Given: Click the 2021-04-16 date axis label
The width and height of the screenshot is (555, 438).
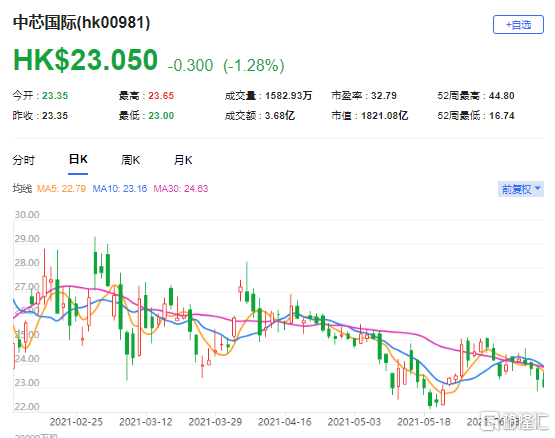Looking at the screenshot, I should [x=285, y=422].
